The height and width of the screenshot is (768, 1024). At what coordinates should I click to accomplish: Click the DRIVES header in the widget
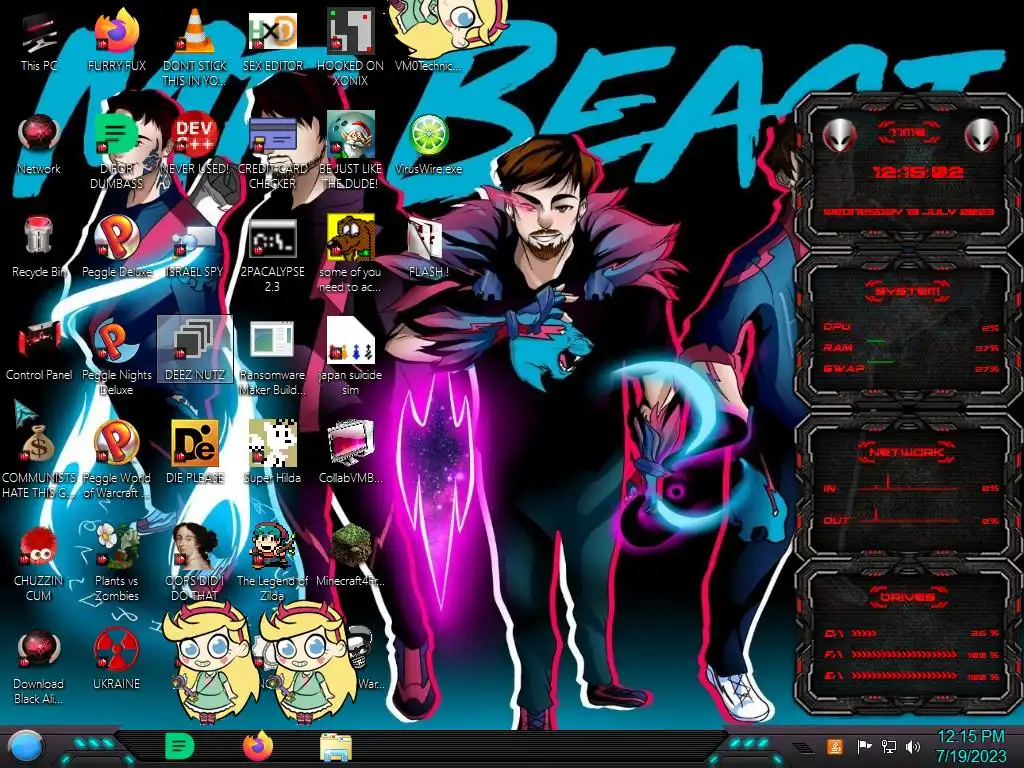908,597
